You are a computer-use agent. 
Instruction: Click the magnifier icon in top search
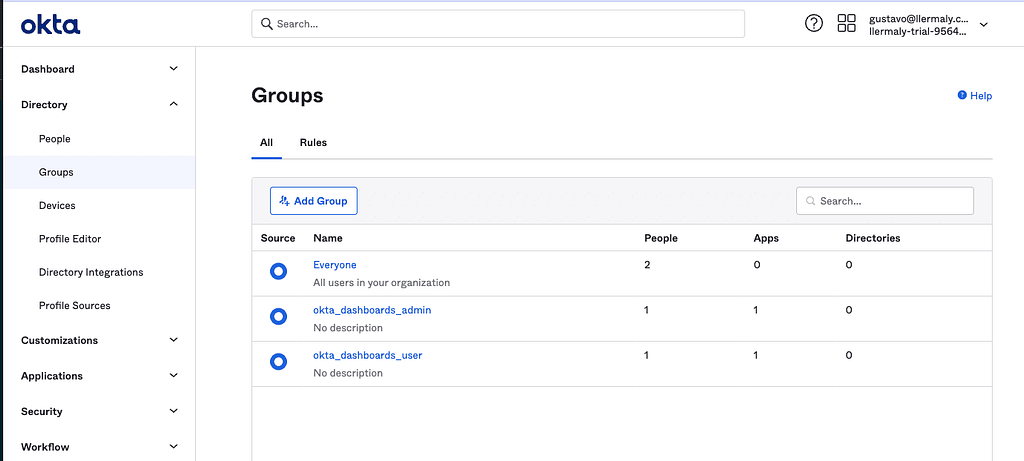pos(266,24)
